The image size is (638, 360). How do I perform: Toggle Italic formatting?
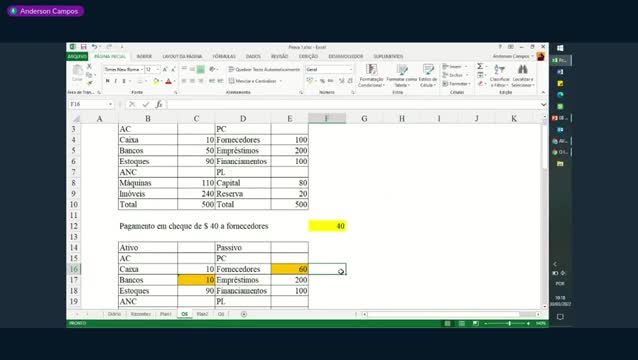pyautogui.click(x=116, y=81)
